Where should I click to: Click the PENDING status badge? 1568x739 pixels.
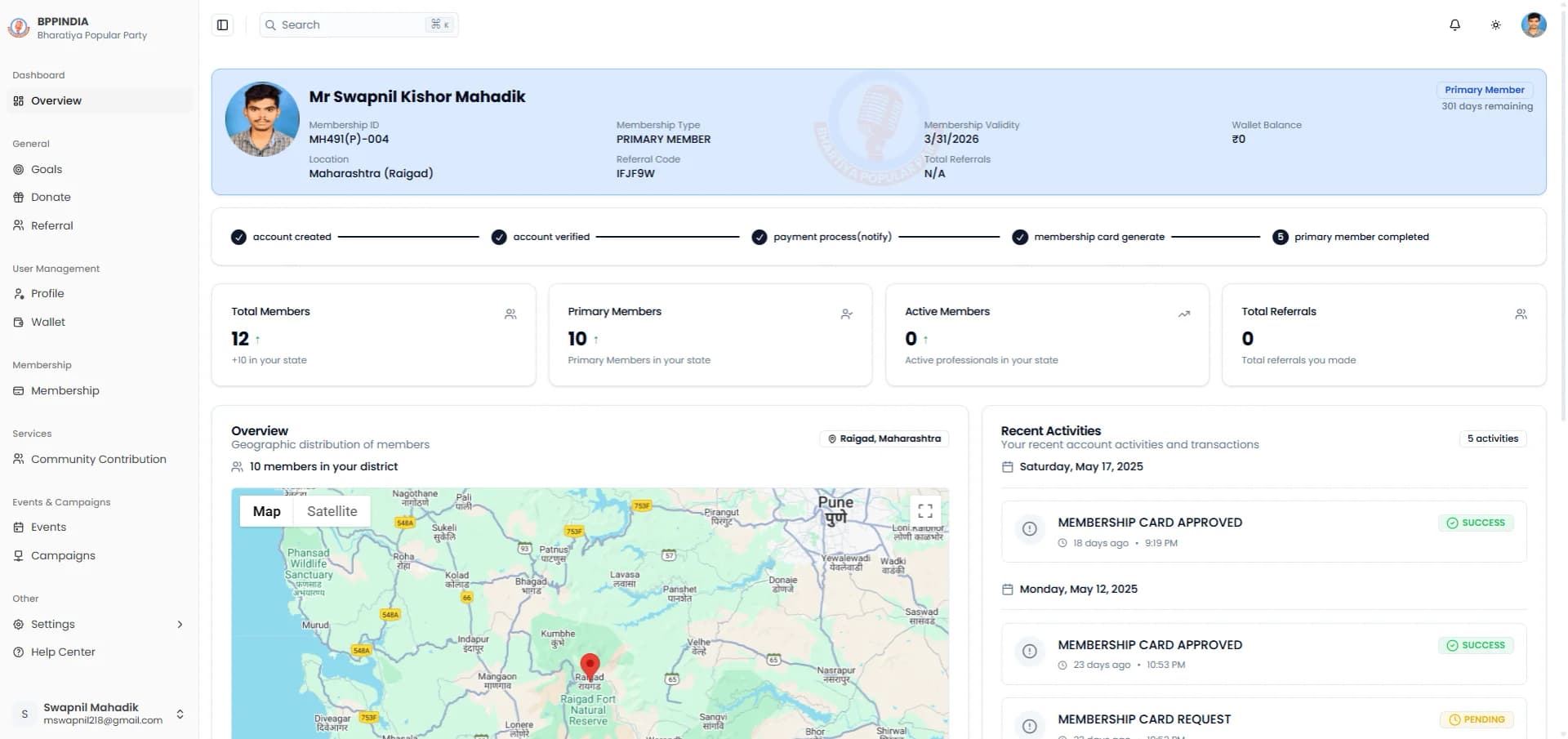(x=1477, y=720)
